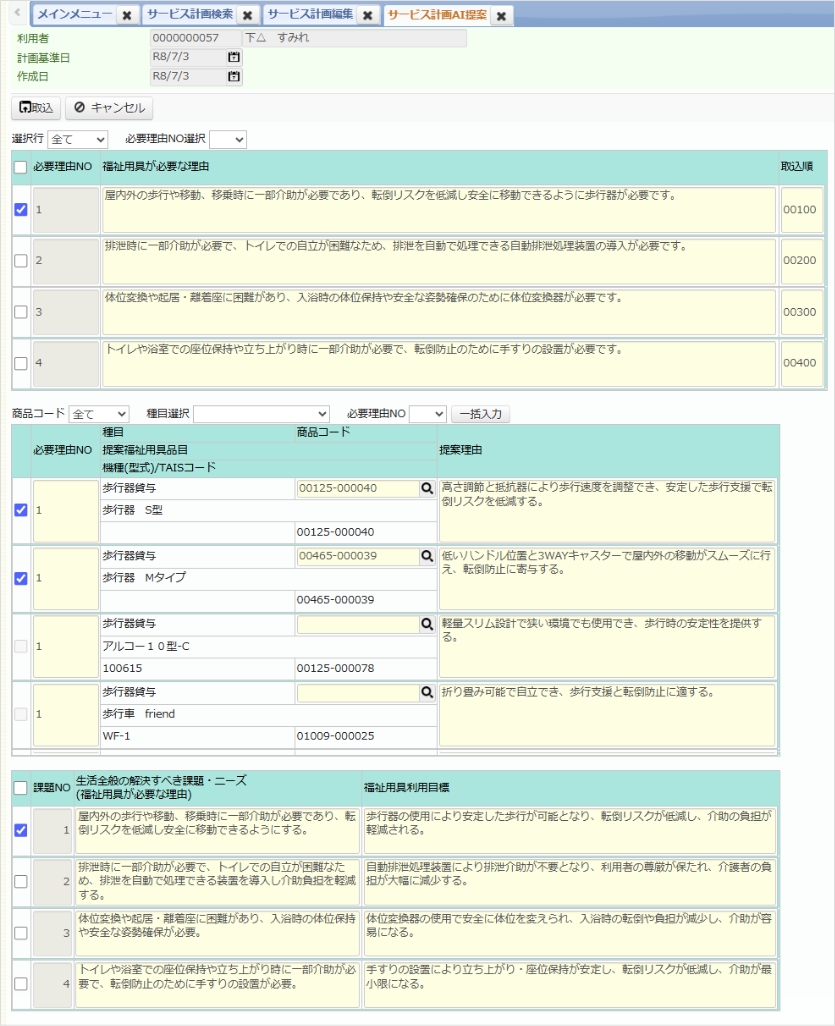The width and height of the screenshot is (835, 1026).
Task: Click tab scroll-left arrow
Action: coord(18,13)
